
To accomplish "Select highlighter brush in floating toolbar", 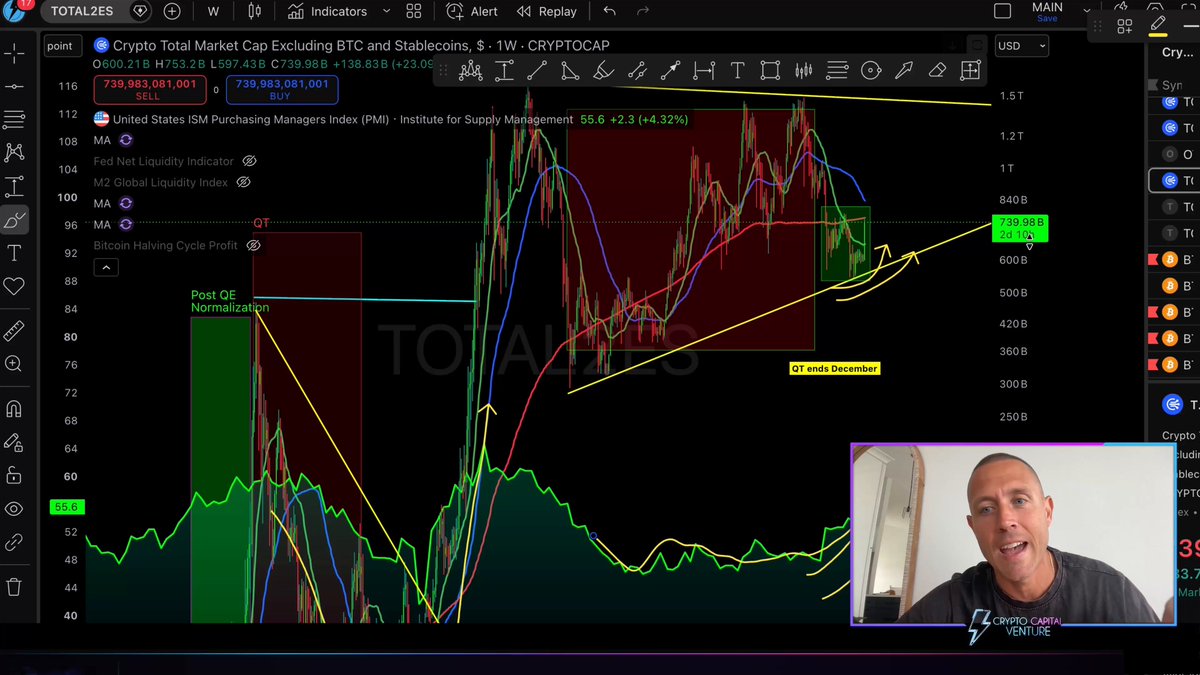I will pos(603,70).
